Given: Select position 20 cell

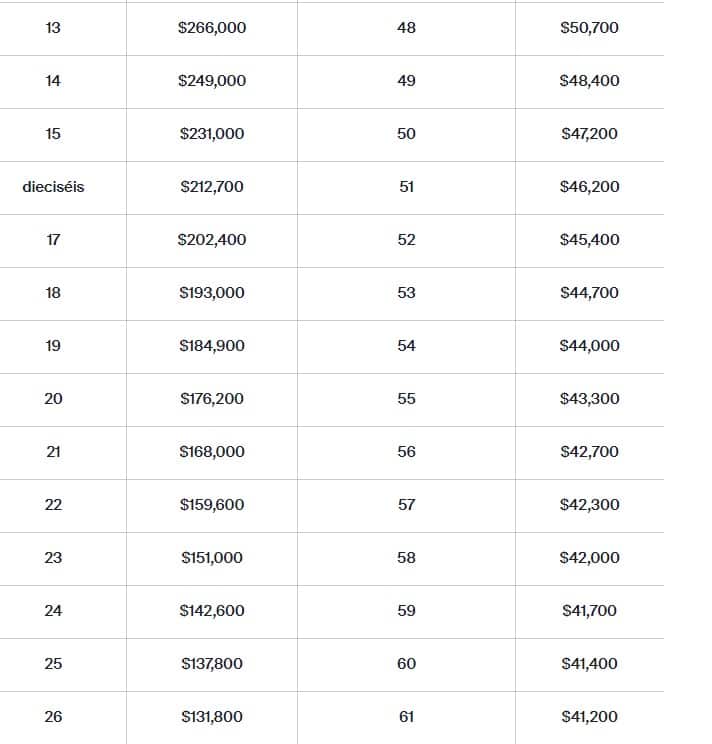Looking at the screenshot, I should 53,399.
